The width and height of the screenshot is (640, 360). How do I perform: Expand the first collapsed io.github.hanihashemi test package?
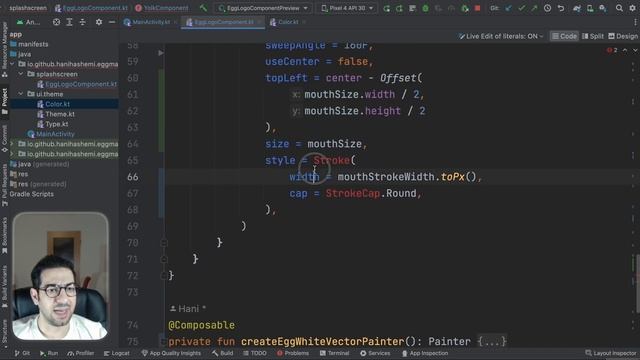click(12, 144)
